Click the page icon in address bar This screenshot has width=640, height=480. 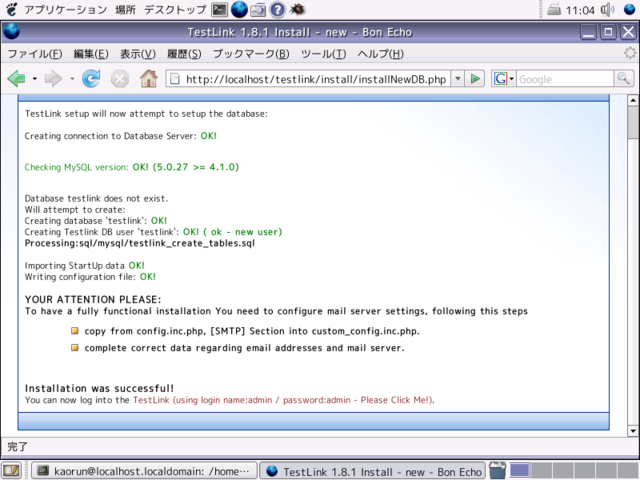pyautogui.click(x=175, y=79)
